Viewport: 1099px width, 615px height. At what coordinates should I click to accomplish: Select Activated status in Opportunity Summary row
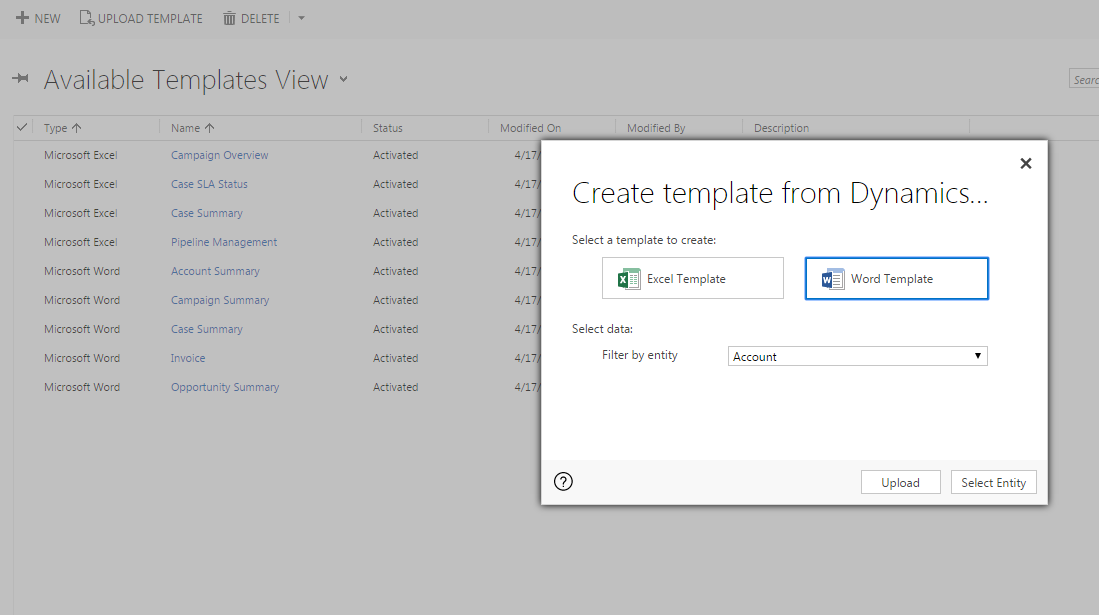tap(395, 387)
